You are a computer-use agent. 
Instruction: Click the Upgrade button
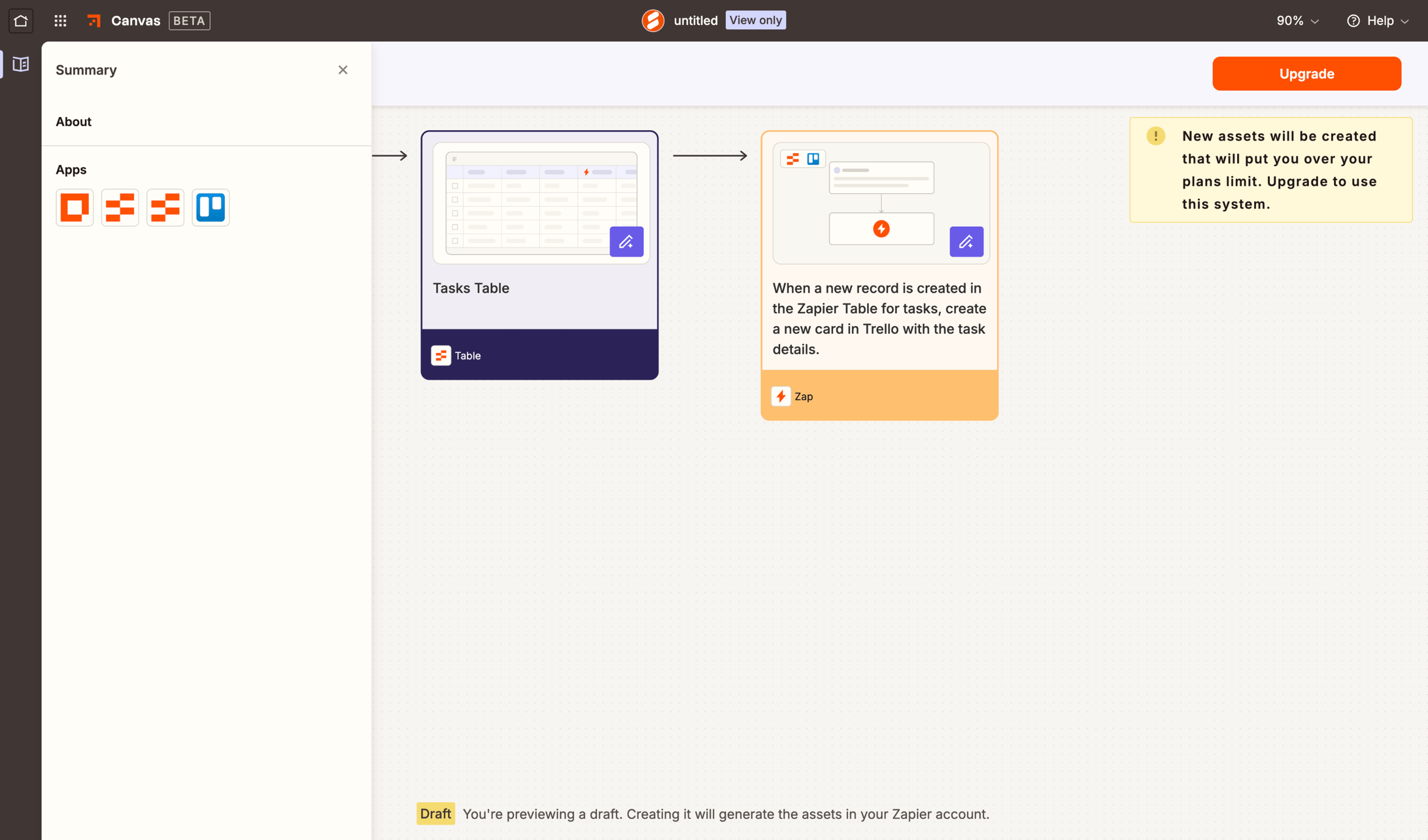pyautogui.click(x=1307, y=74)
